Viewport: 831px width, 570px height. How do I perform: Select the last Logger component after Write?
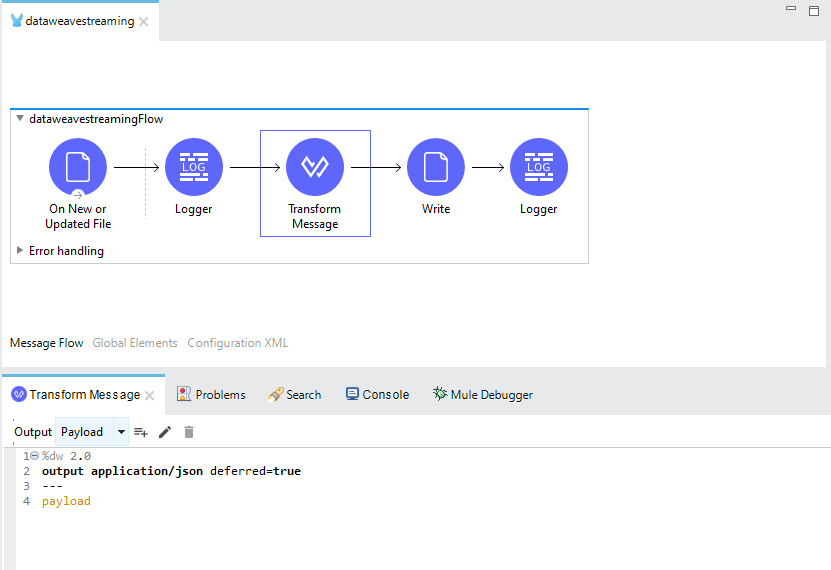point(538,167)
